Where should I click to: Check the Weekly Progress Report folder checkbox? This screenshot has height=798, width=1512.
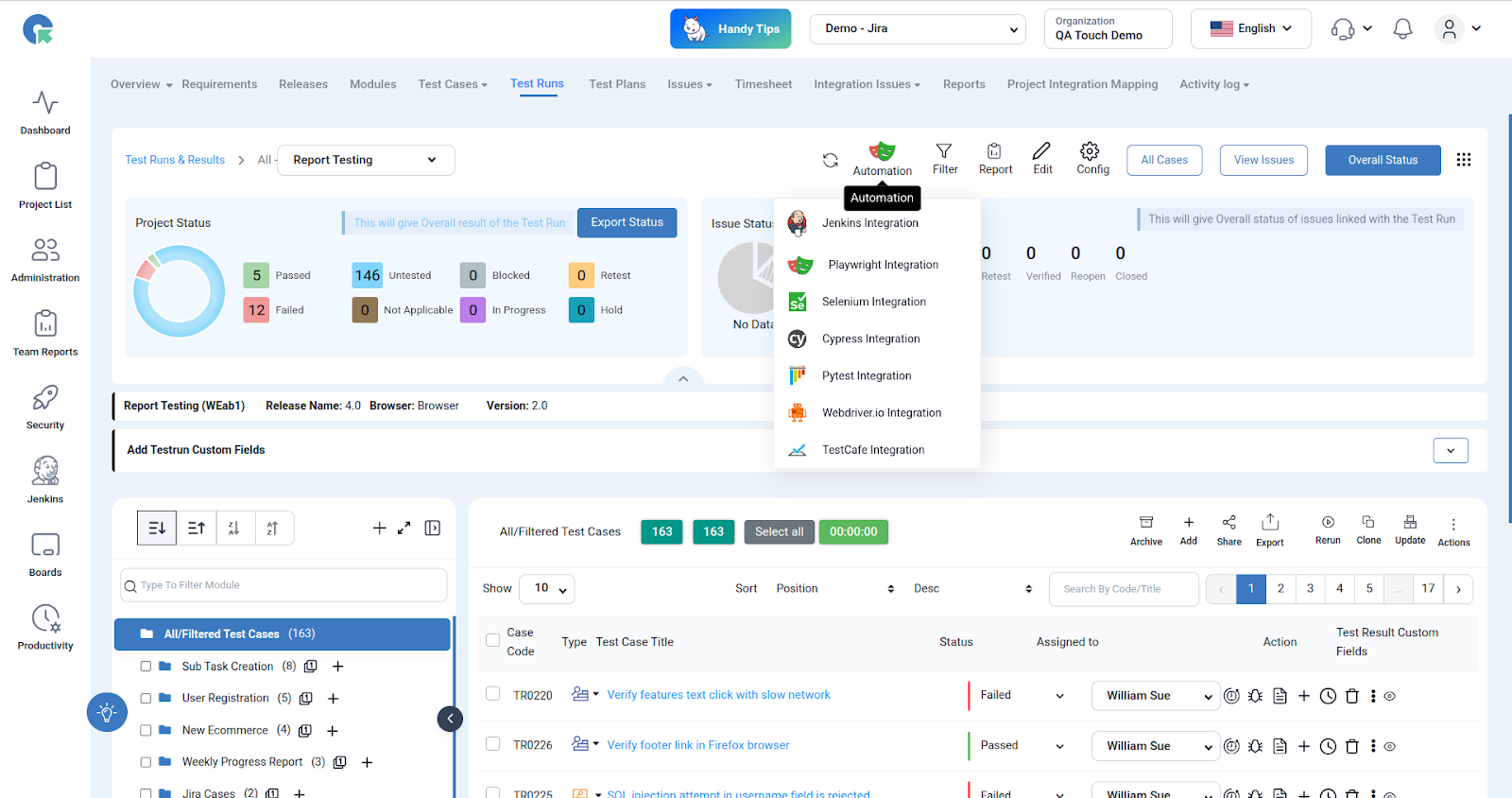click(146, 762)
